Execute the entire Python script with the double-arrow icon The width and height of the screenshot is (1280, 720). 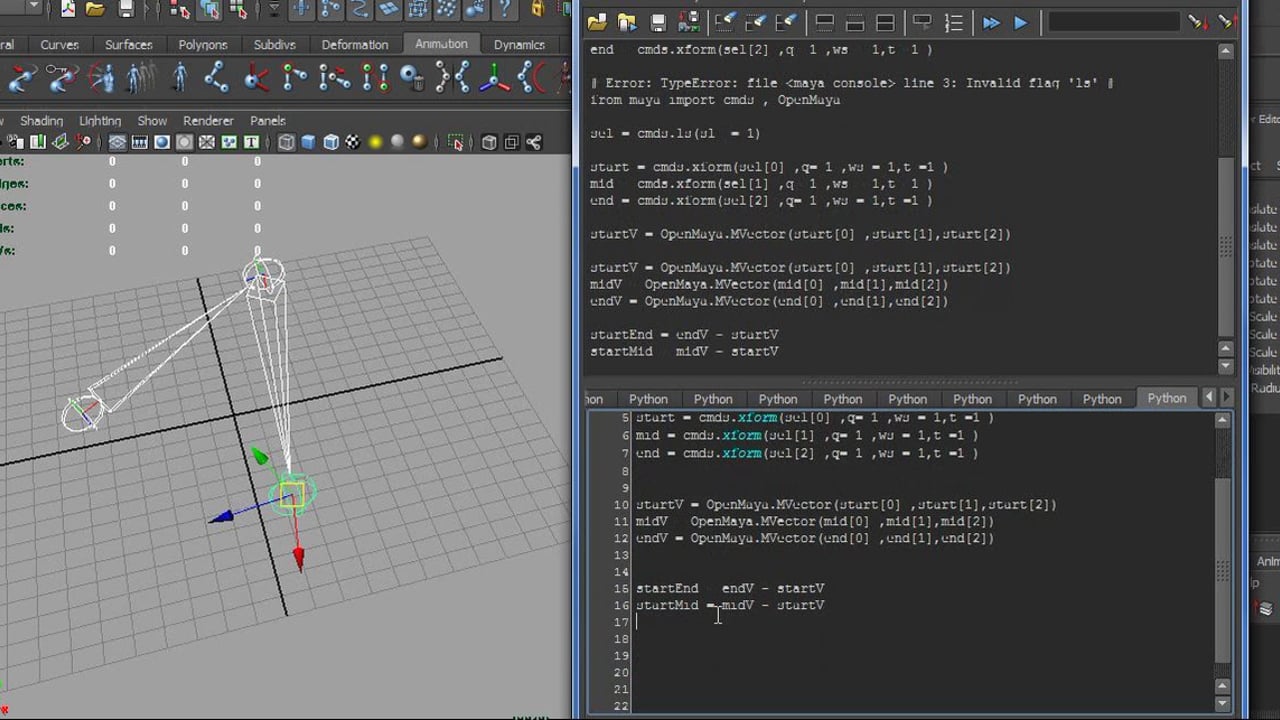coord(990,22)
